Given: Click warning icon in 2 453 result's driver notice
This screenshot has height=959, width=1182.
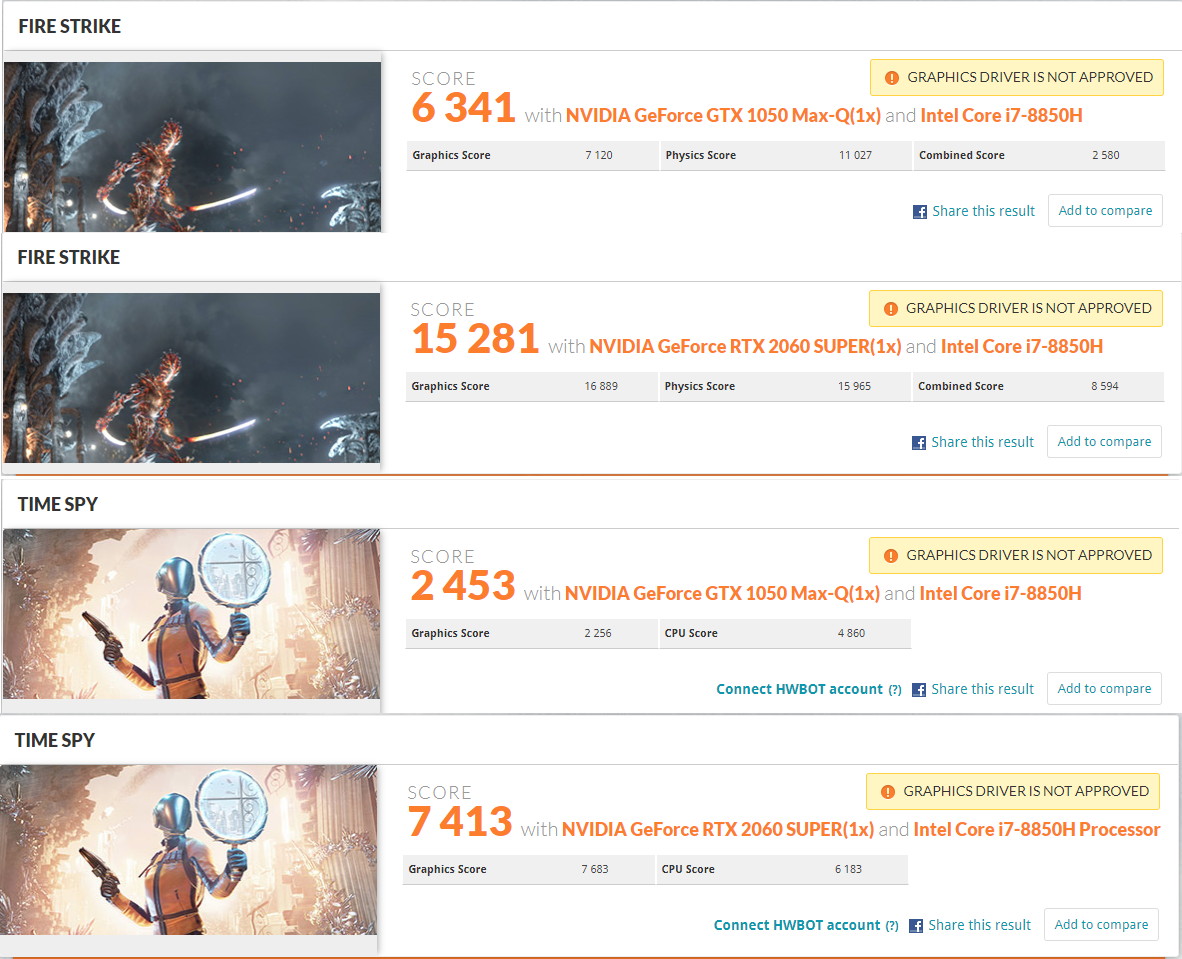Looking at the screenshot, I should (890, 556).
